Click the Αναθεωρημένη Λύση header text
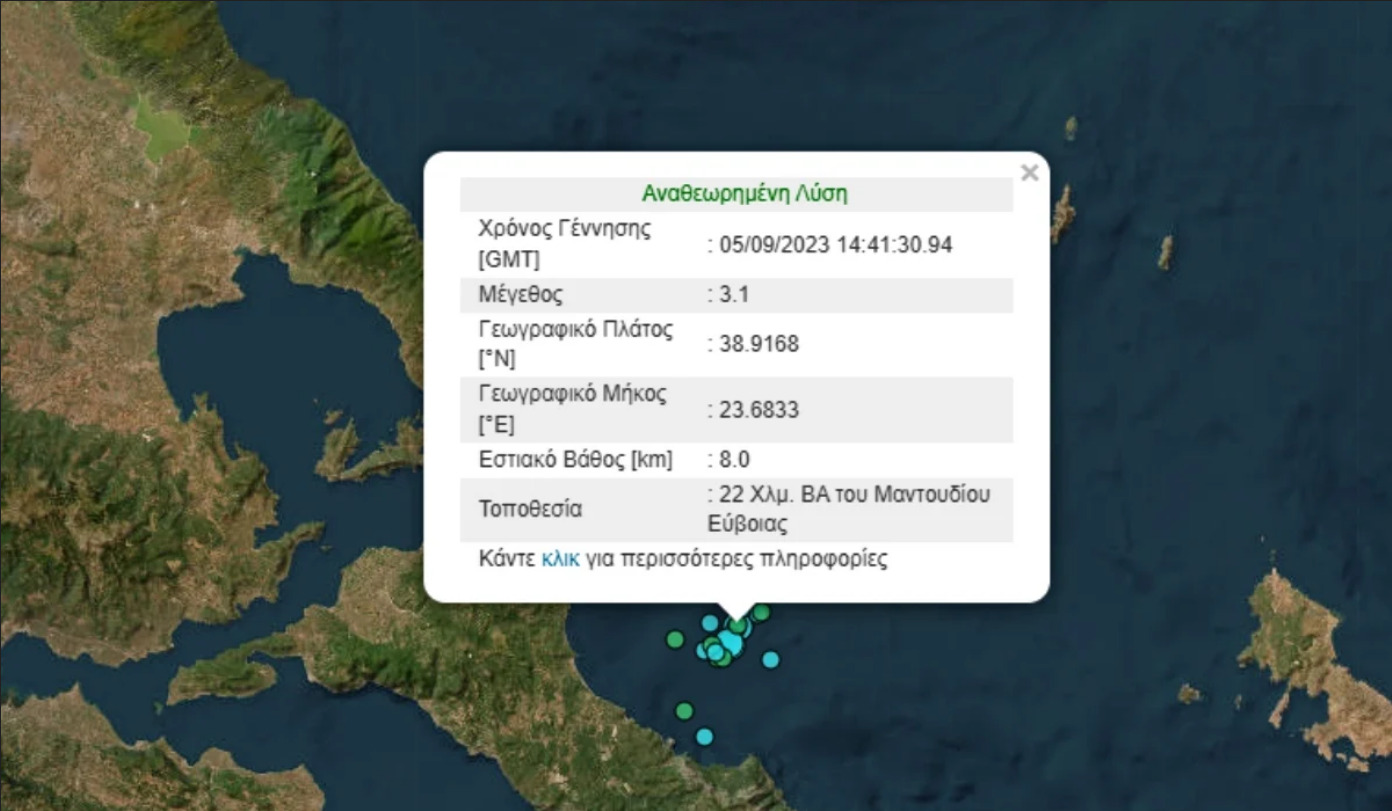 point(744,194)
